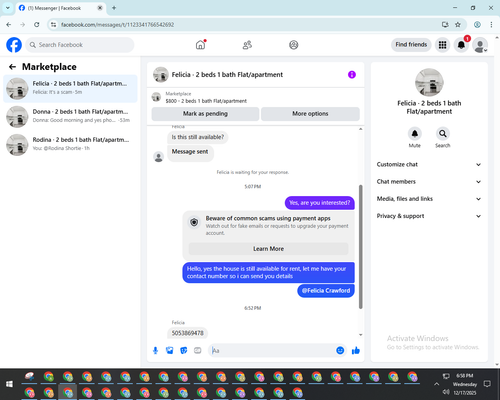
Task: Click the listing thumbnail in Marketplace banner
Action: pyautogui.click(x=156, y=97)
